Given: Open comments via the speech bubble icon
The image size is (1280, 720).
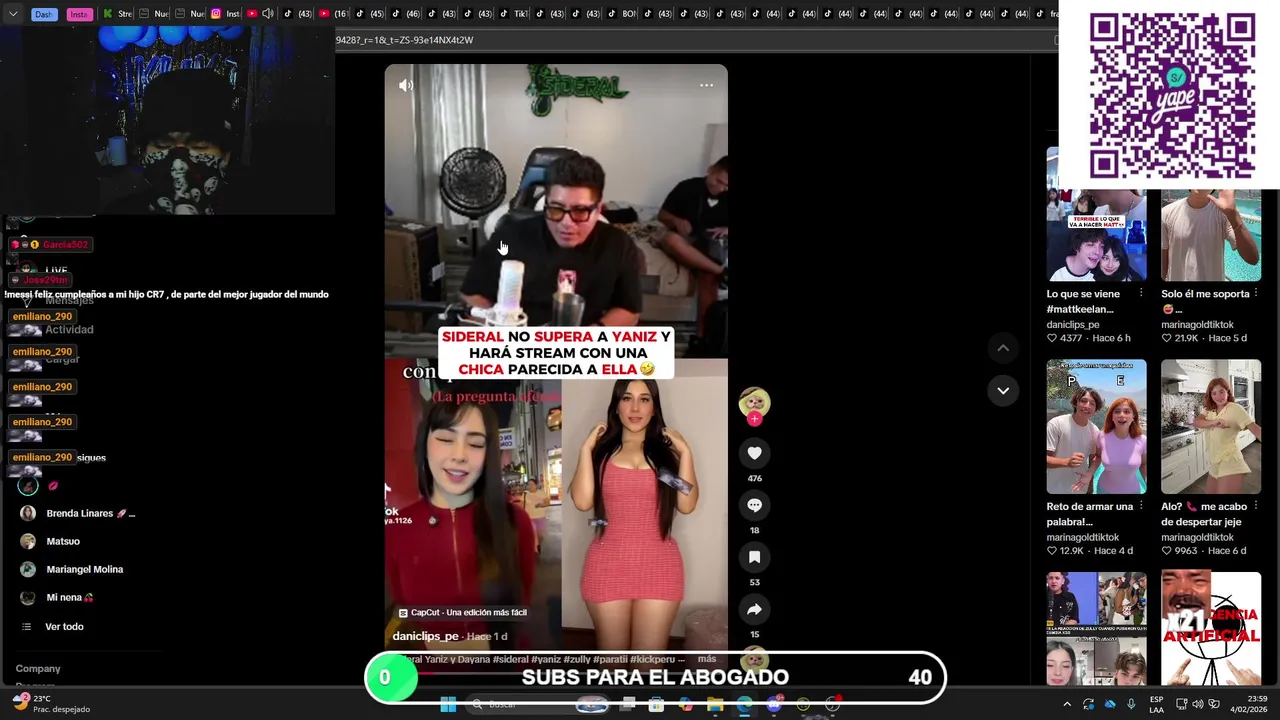Looking at the screenshot, I should click(754, 505).
